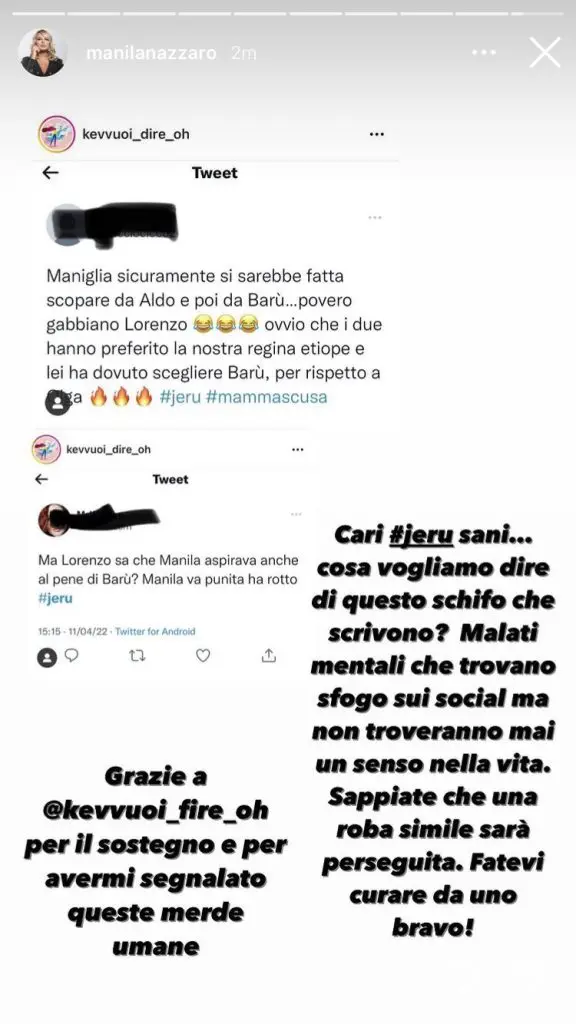Tap the reply speech bubble icon

(x=72, y=655)
